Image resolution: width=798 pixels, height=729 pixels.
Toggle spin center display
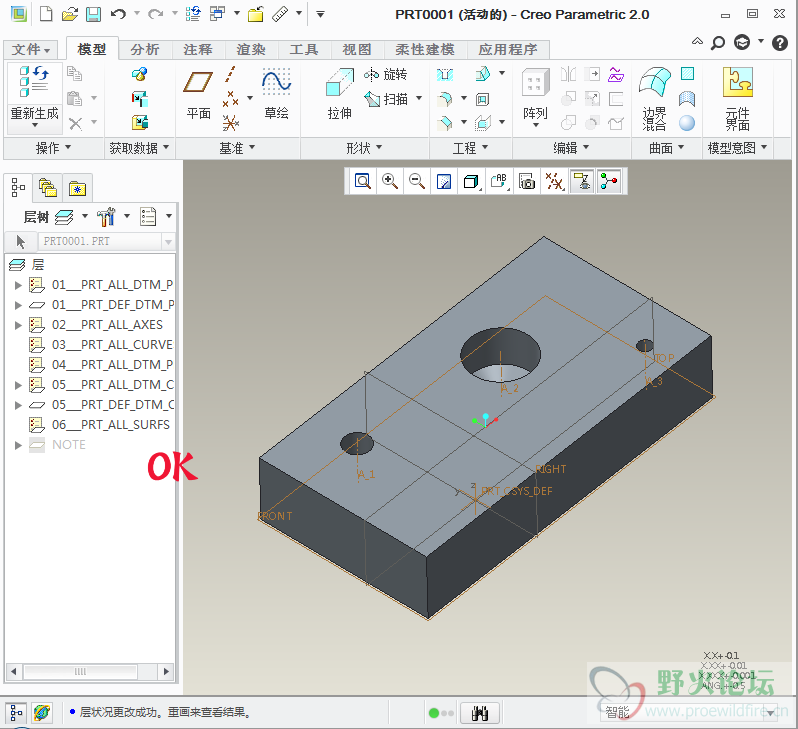pyautogui.click(x=609, y=181)
